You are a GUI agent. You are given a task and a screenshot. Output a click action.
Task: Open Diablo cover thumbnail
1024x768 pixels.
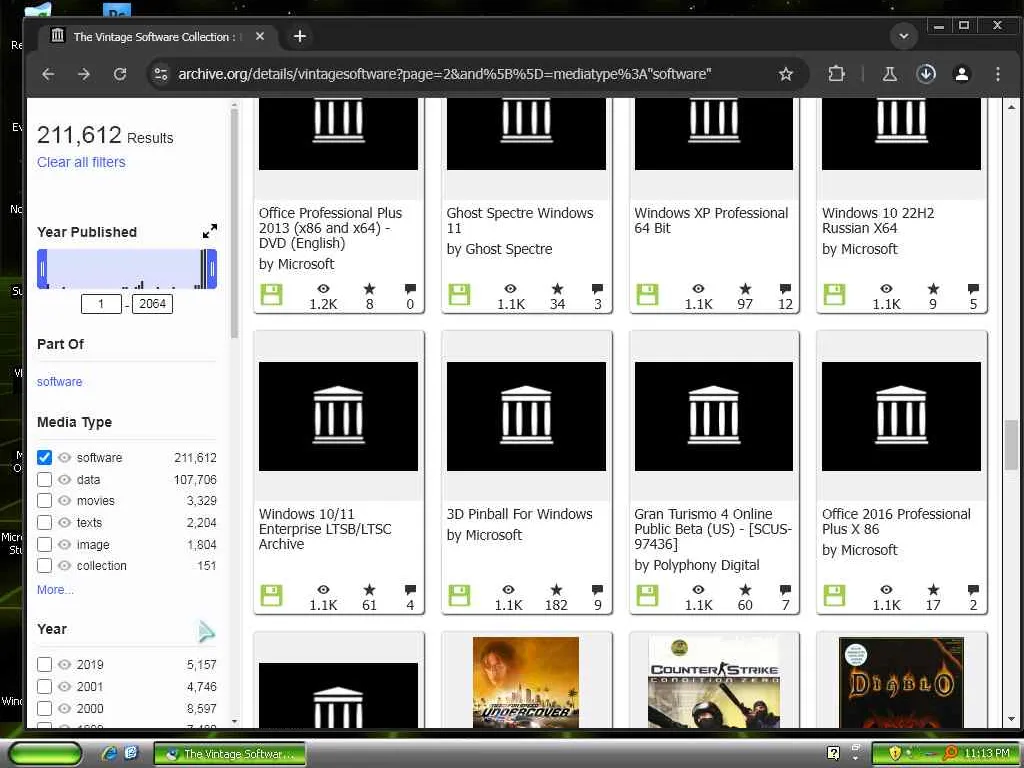point(901,682)
